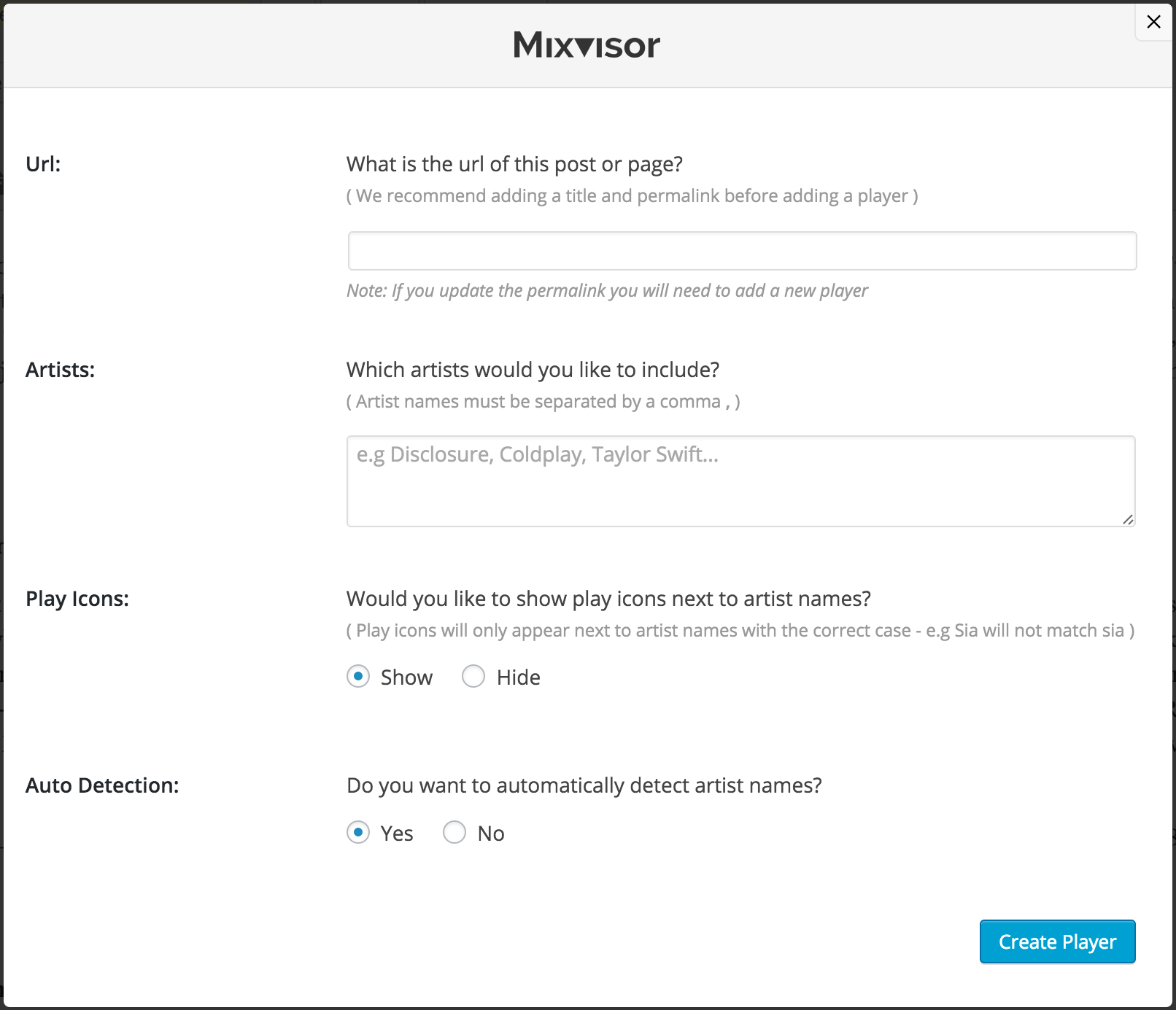Focus the artists names text area
The width and height of the screenshot is (1176, 1010).
(x=741, y=481)
